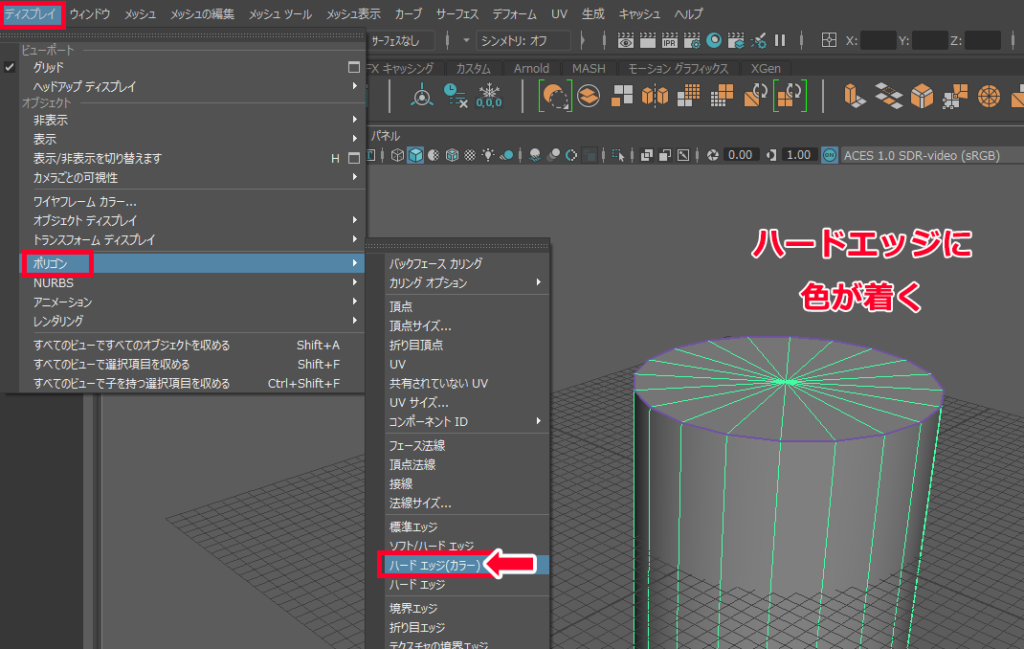Open the デフォーム menu
Image resolution: width=1024 pixels, height=649 pixels.
pyautogui.click(x=515, y=14)
